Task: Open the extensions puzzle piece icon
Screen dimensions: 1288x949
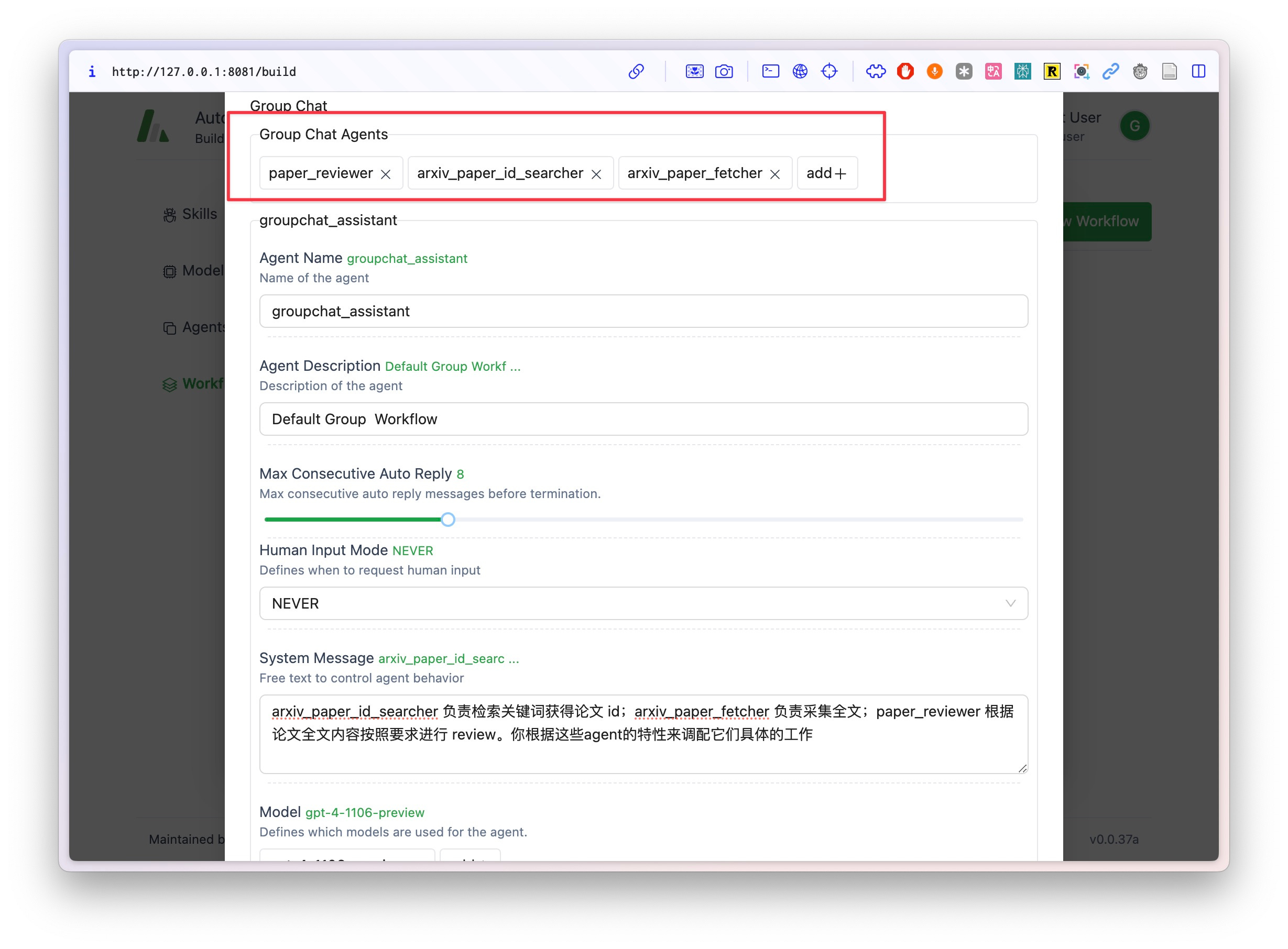Action: pos(875,71)
